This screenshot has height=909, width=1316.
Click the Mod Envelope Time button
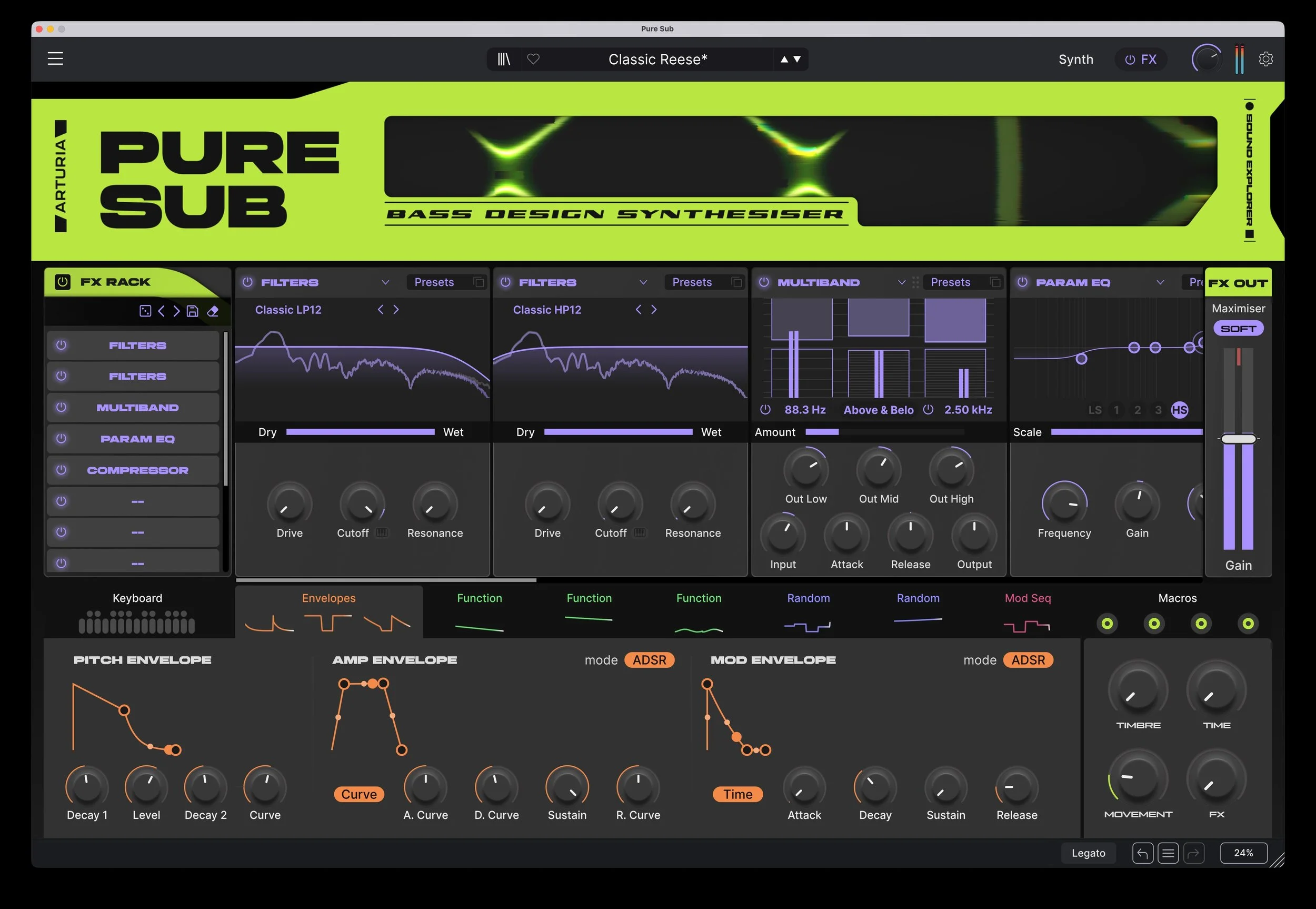(x=737, y=795)
